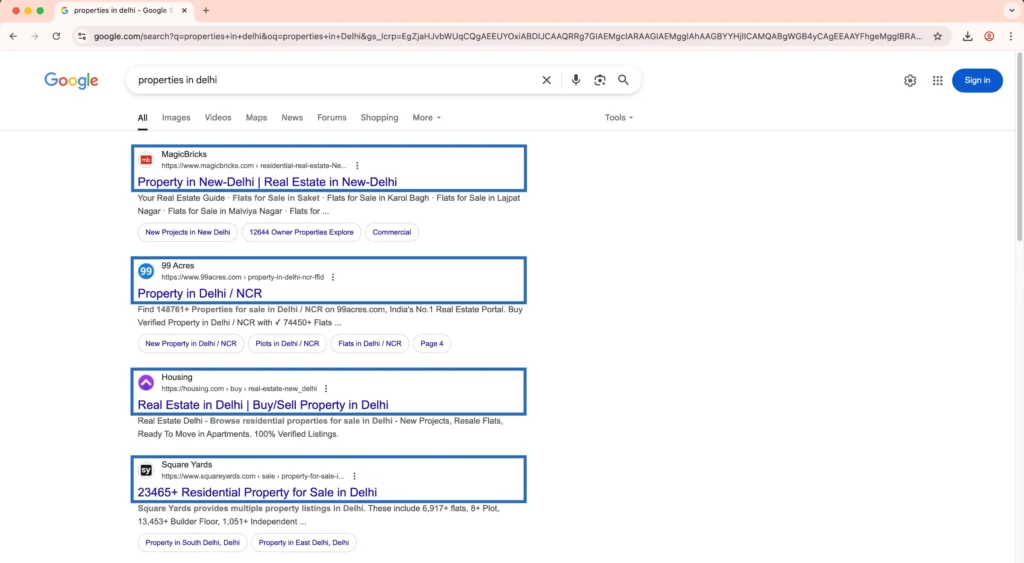Start voice search with the microphone icon

tap(575, 80)
